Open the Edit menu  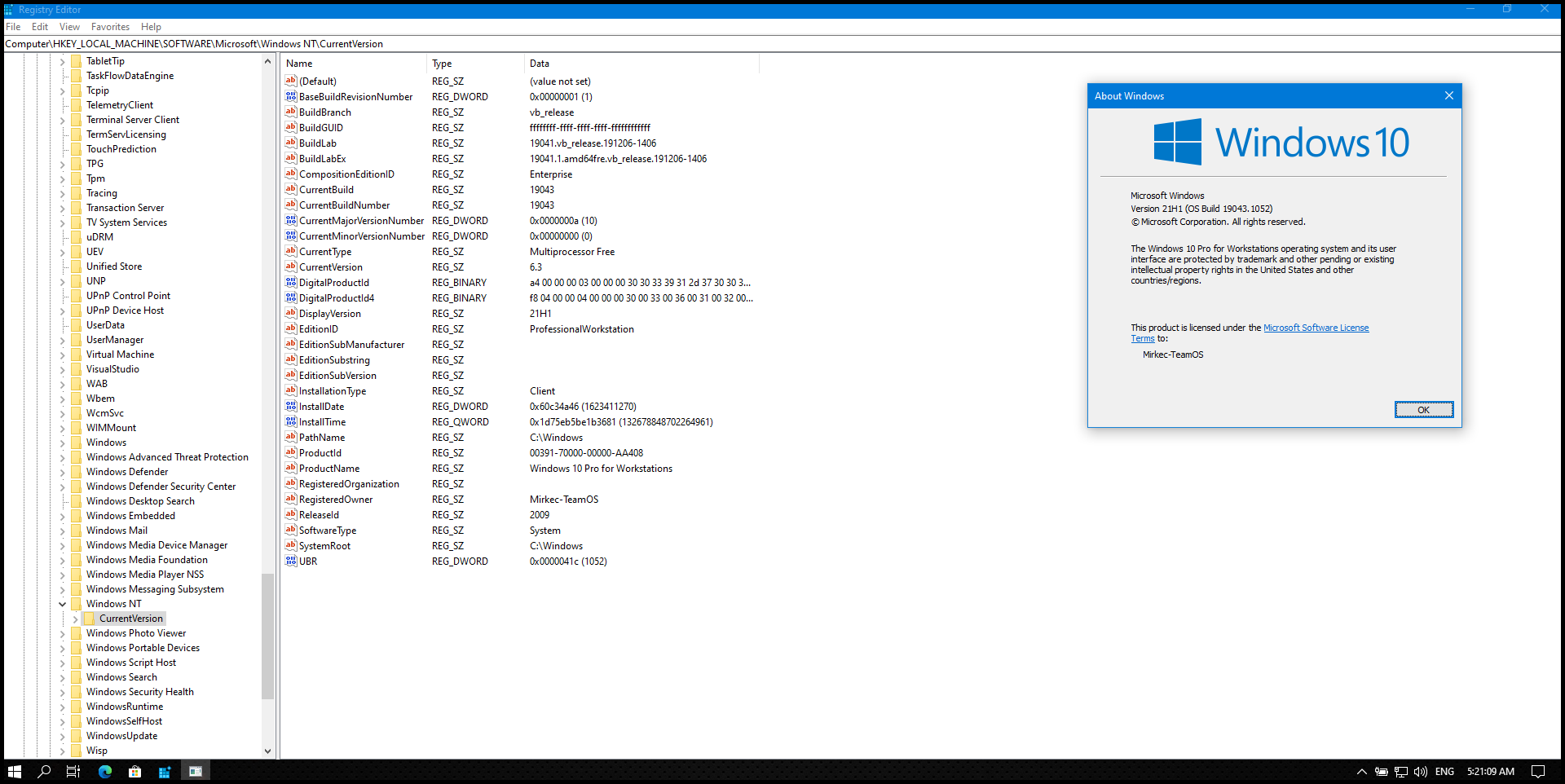coord(40,27)
